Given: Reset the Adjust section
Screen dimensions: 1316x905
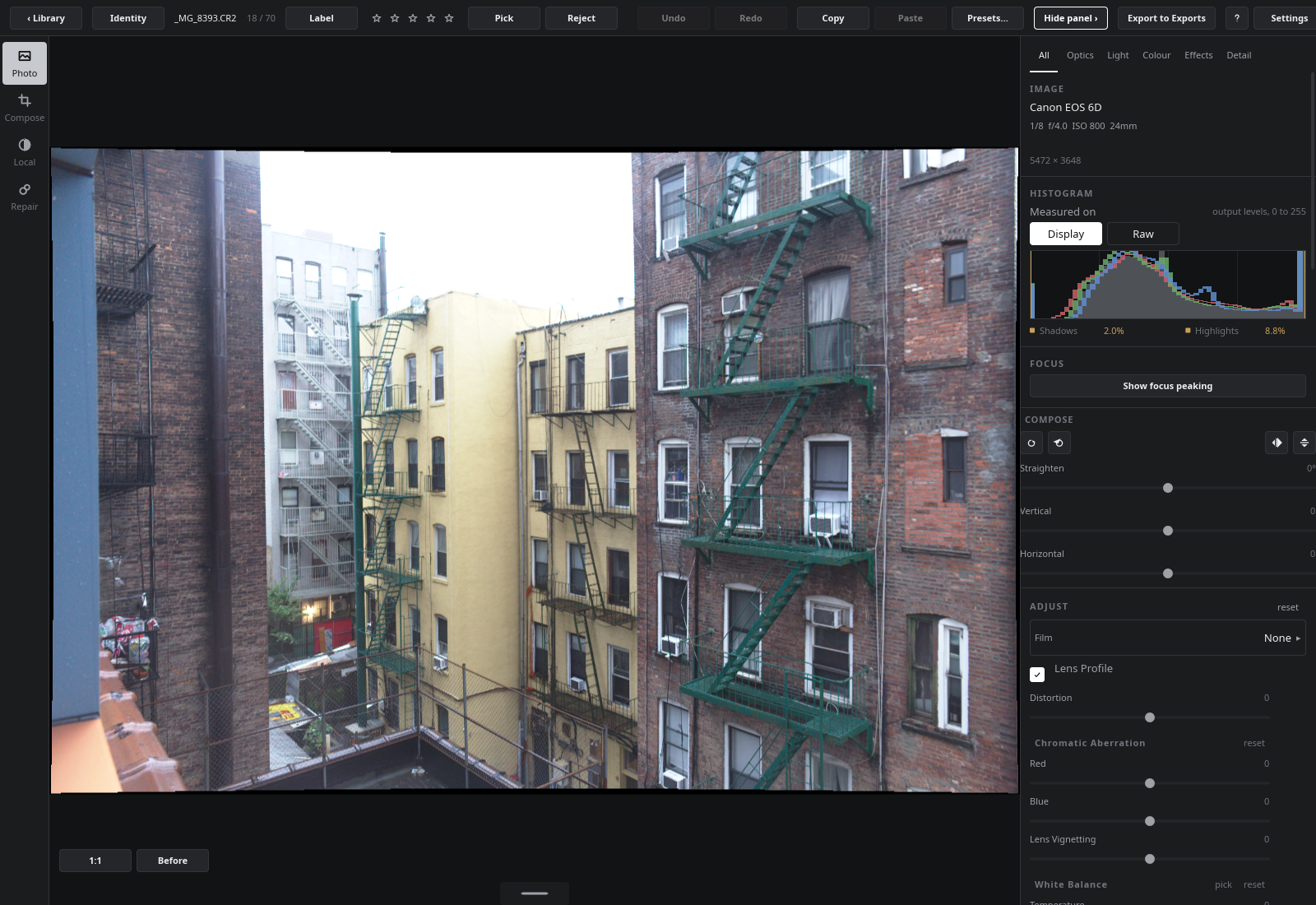Looking at the screenshot, I should pos(1288,607).
